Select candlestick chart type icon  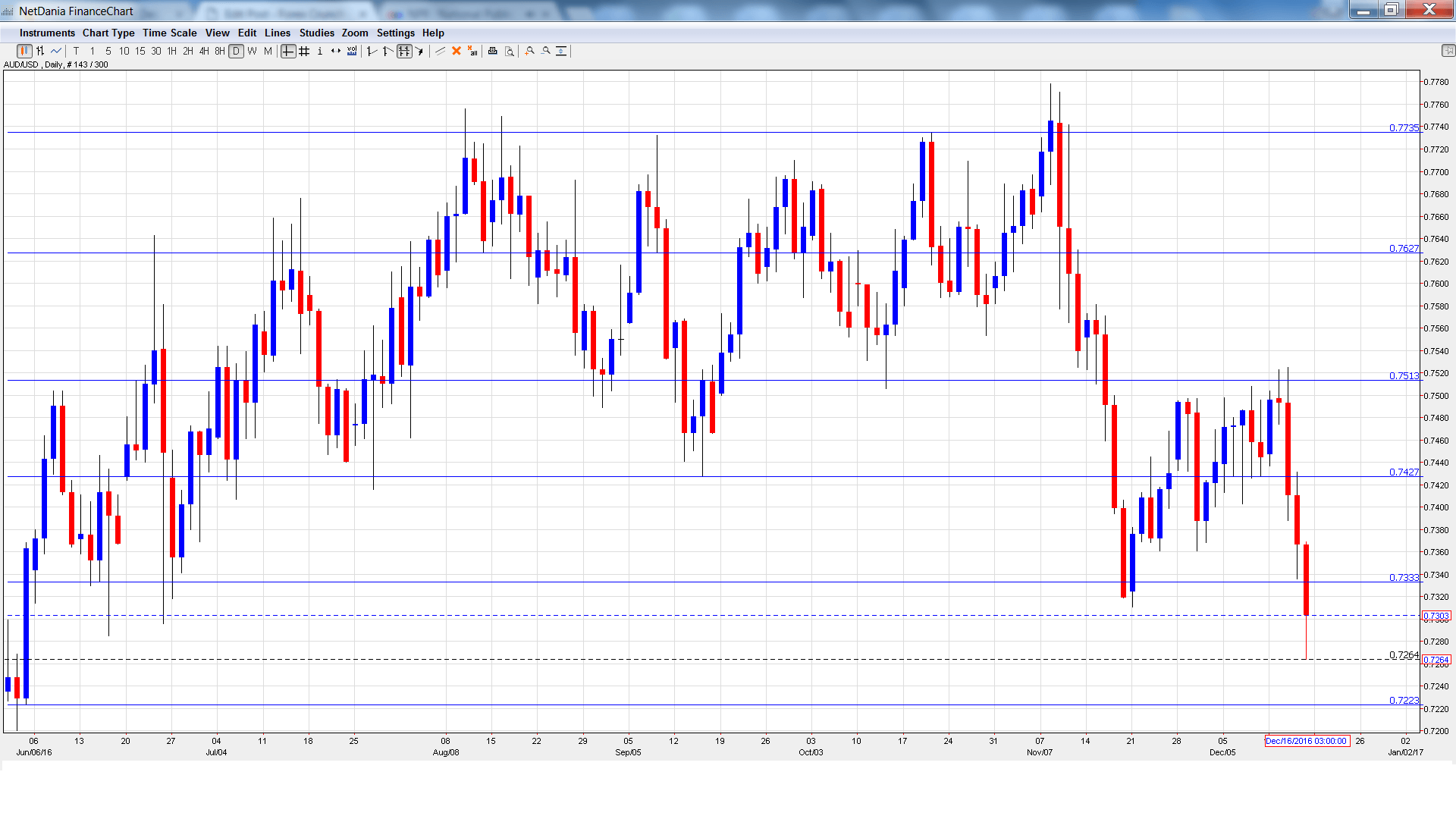pos(24,51)
